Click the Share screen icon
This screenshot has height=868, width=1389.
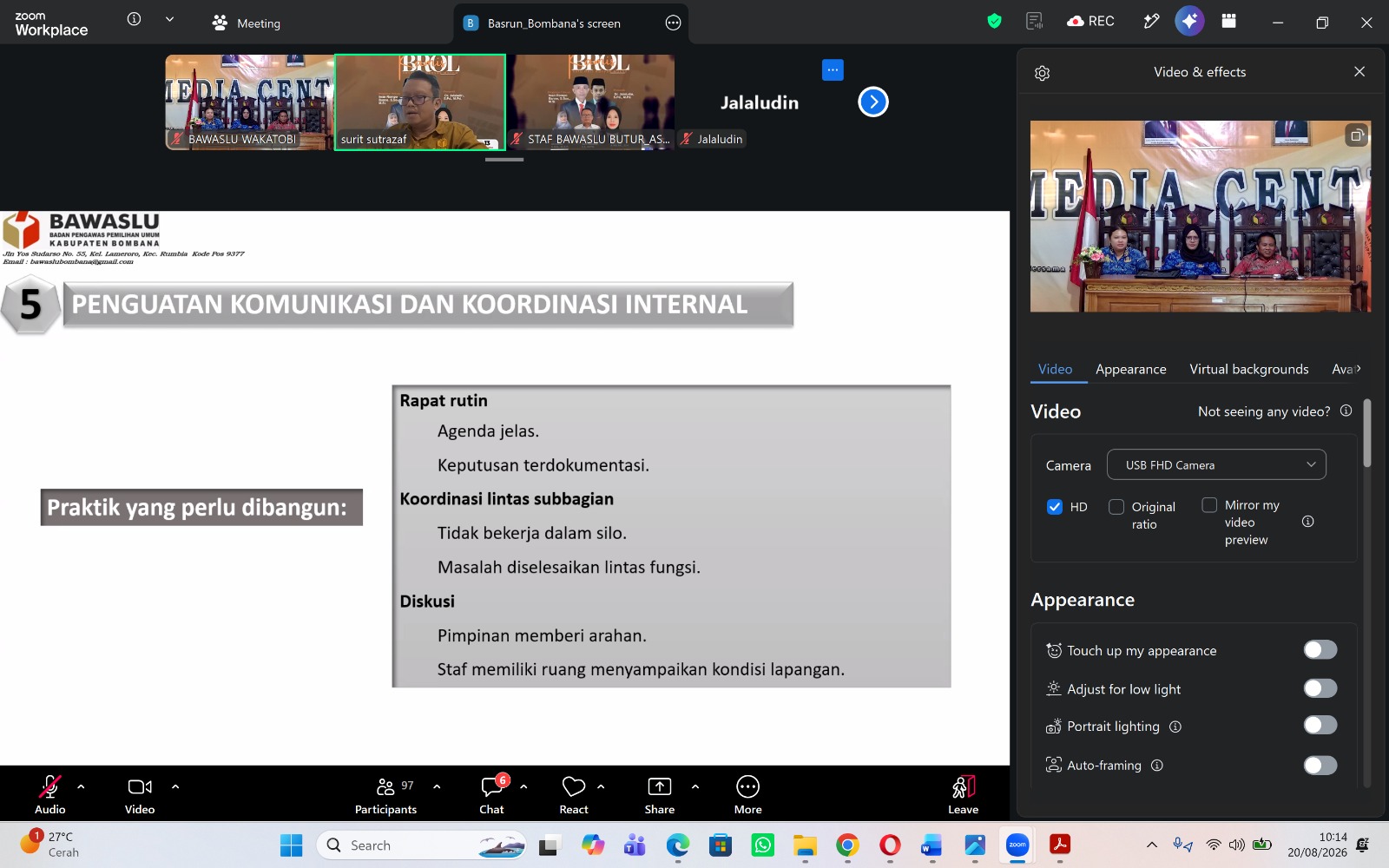[660, 786]
